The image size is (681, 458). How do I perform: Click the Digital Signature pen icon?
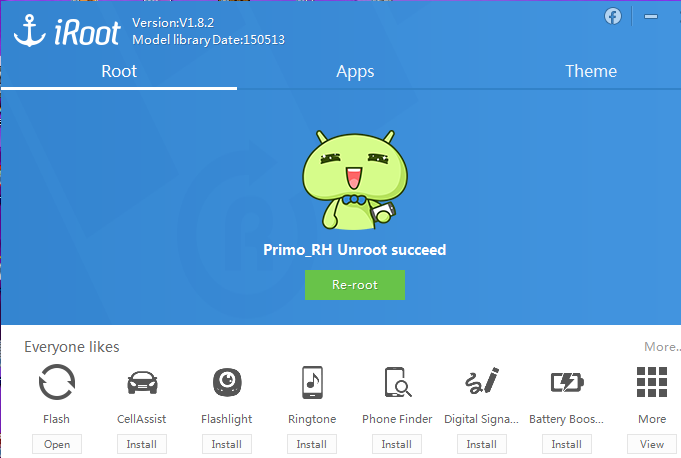482,381
